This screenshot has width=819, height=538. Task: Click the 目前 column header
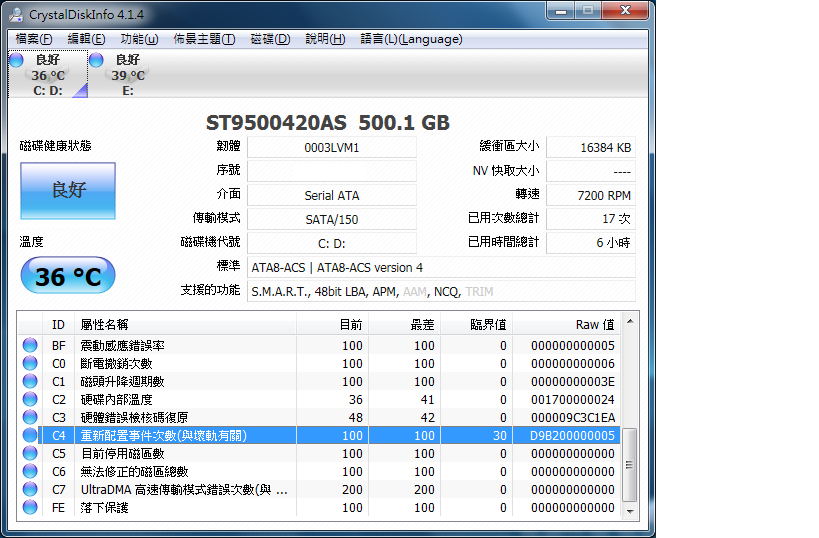332,324
